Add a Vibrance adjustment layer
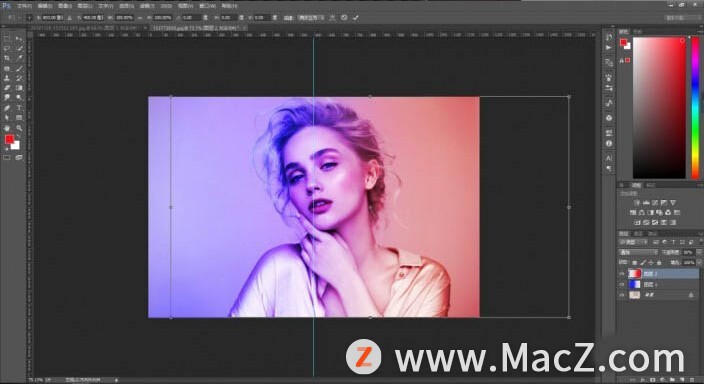704x384 pixels. [673, 203]
